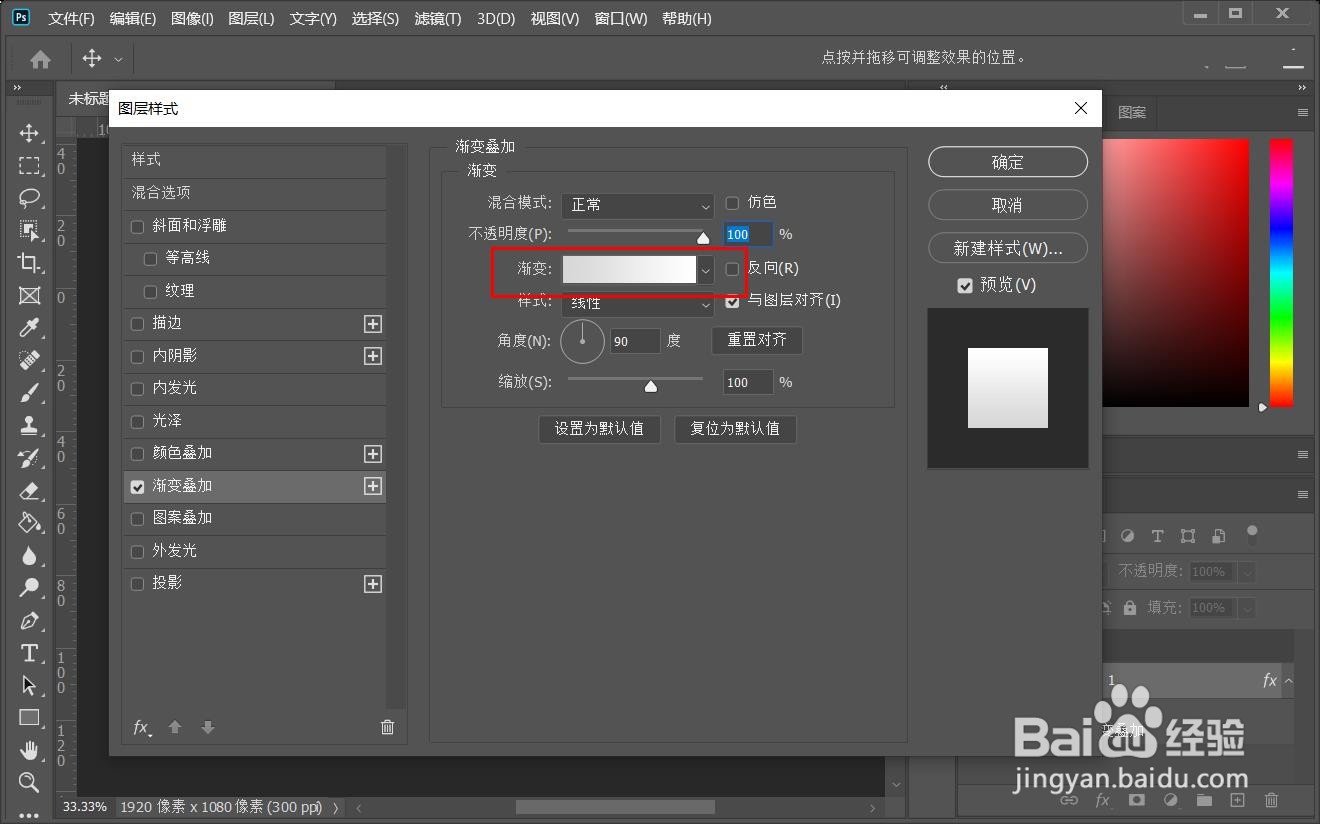Screen dimensions: 1320x824
Task: Click the 重置对齐 button
Action: coord(757,340)
